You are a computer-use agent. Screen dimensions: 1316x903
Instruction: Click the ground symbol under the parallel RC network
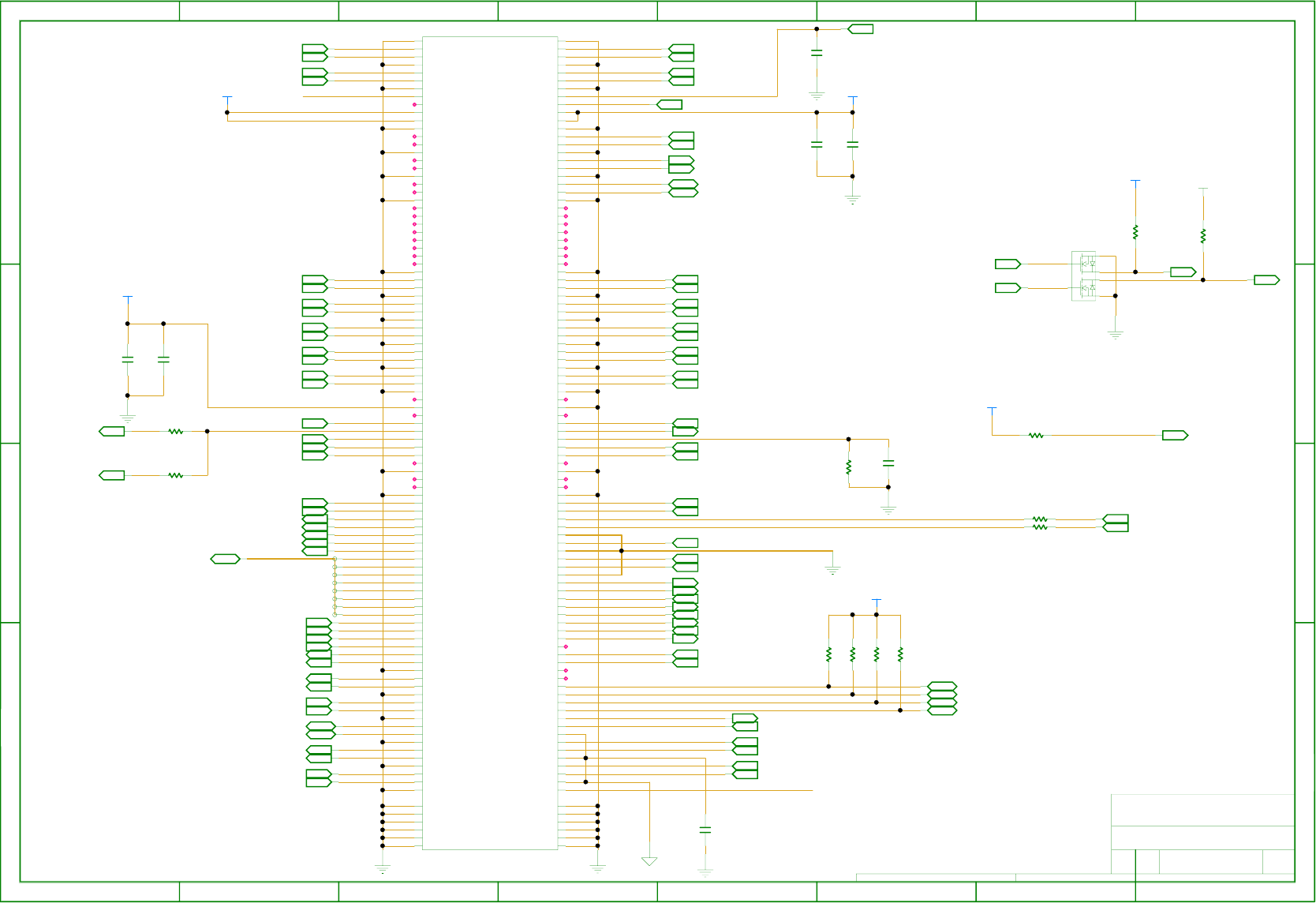pos(888,511)
